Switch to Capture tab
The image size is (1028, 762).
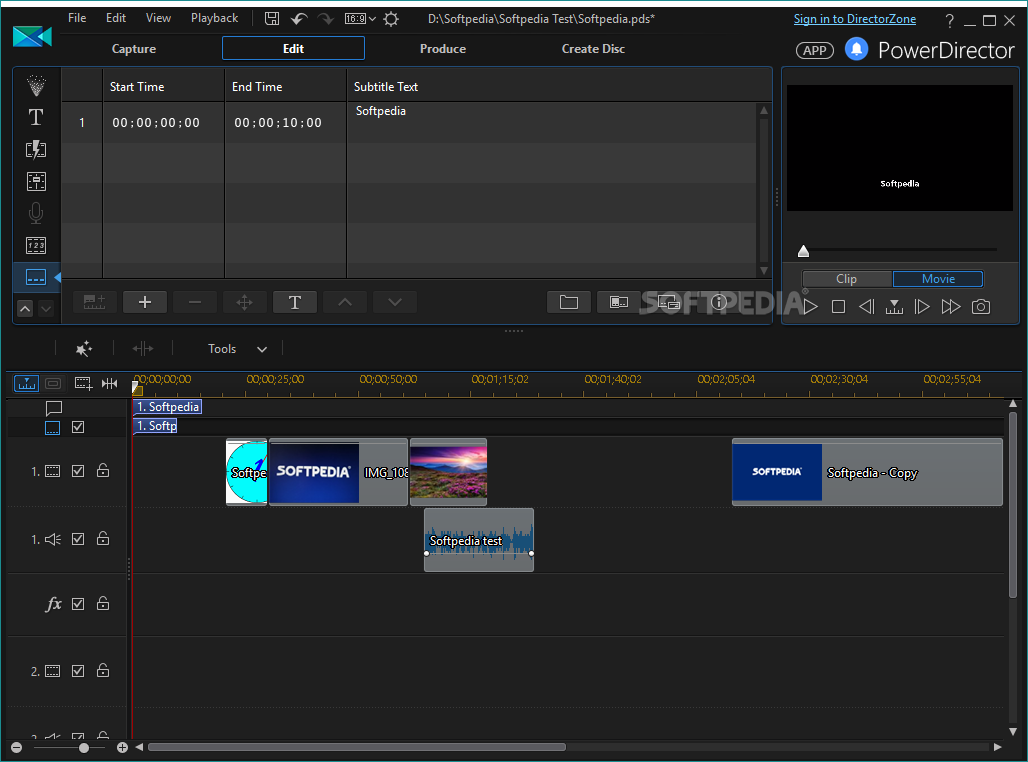tap(134, 49)
